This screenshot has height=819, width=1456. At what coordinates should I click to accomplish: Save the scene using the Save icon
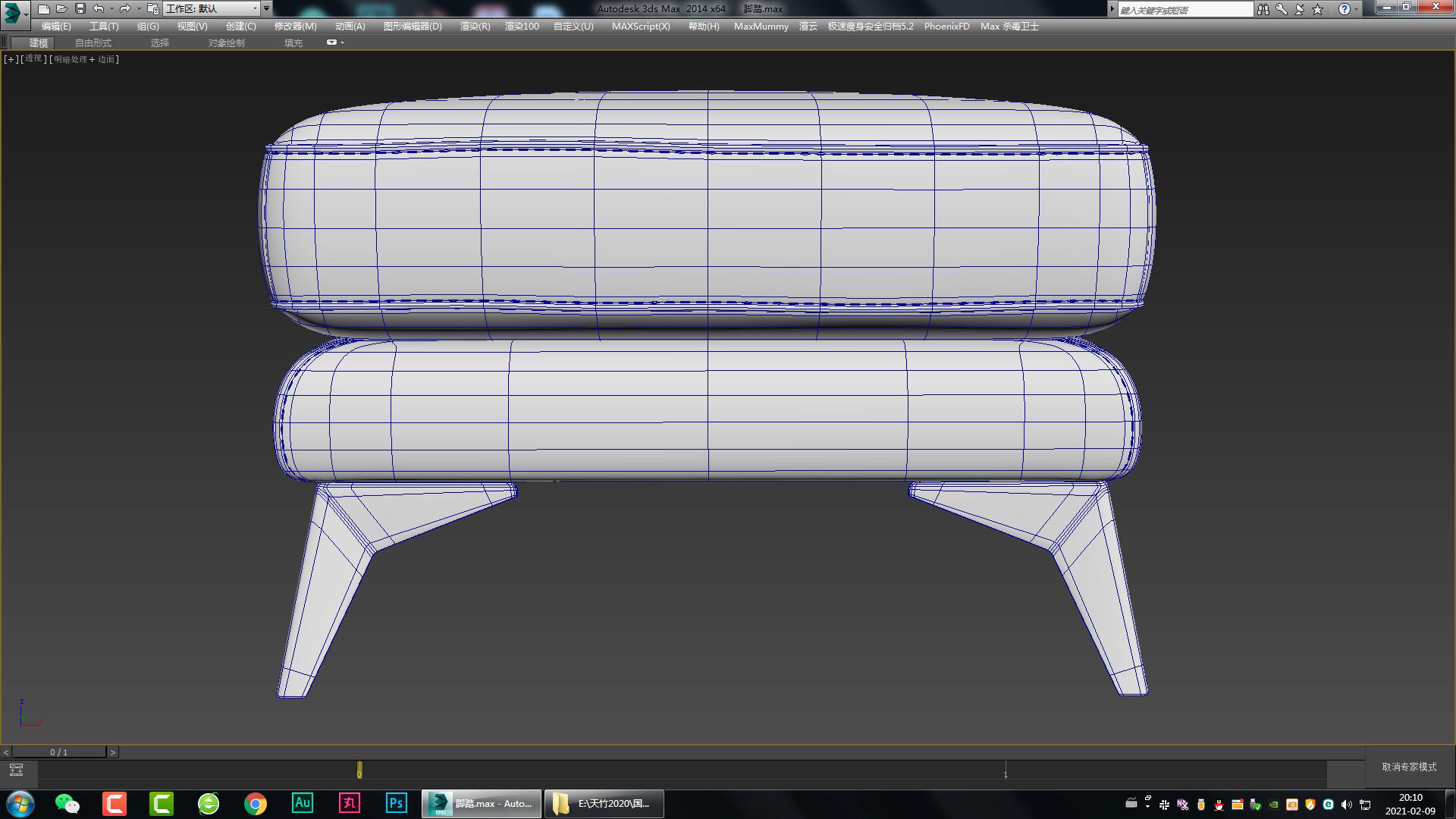point(80,8)
